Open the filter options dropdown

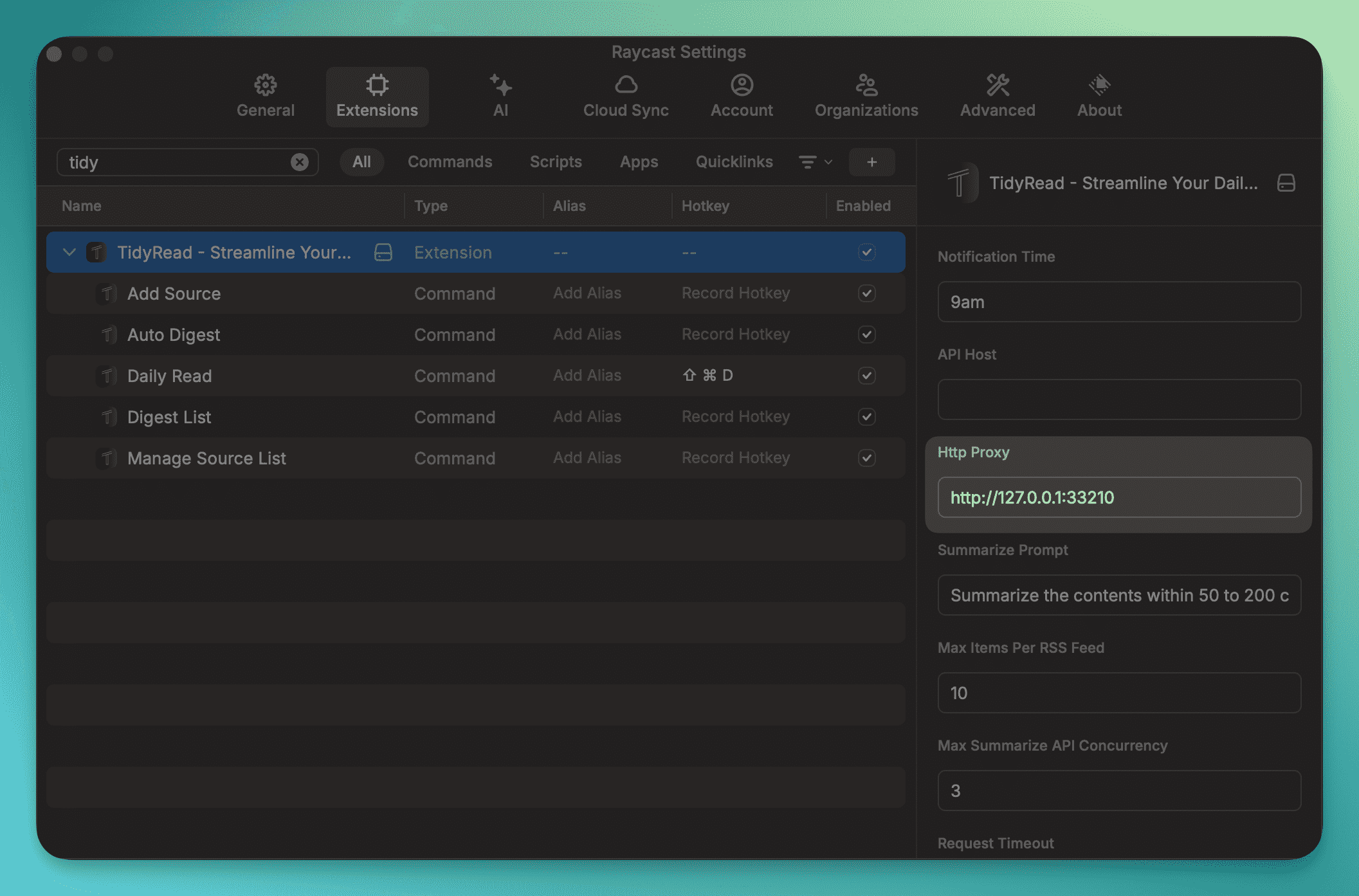pos(815,162)
